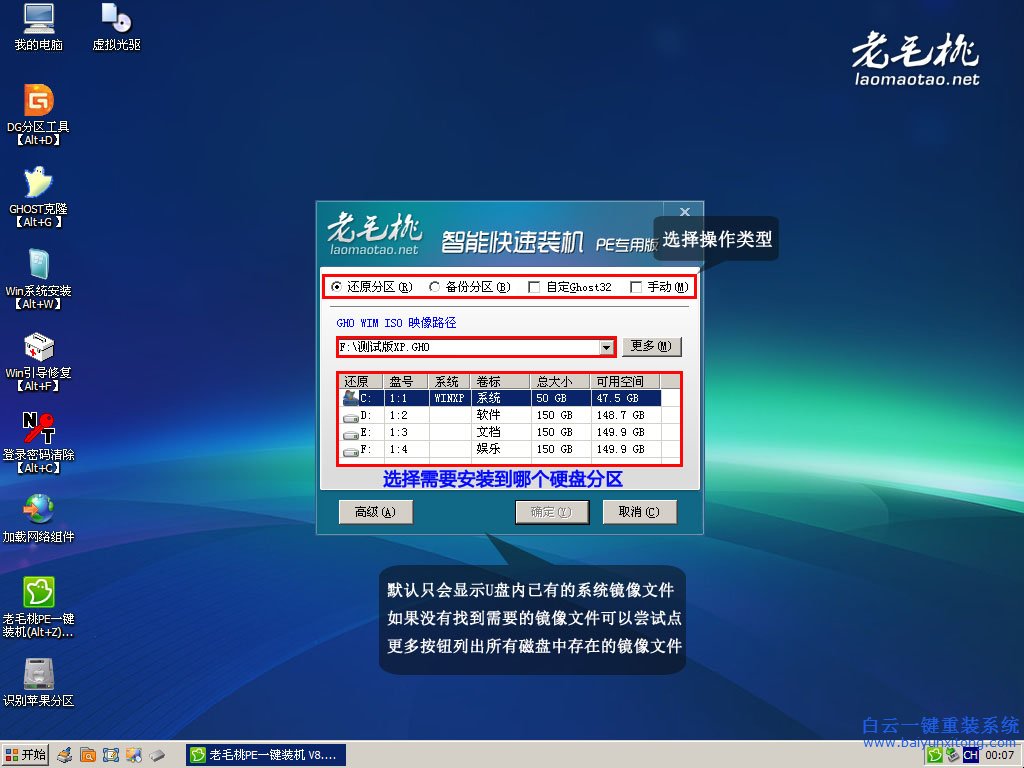Viewport: 1024px width, 768px height.
Task: Check the 手动 option
Action: tap(637, 287)
